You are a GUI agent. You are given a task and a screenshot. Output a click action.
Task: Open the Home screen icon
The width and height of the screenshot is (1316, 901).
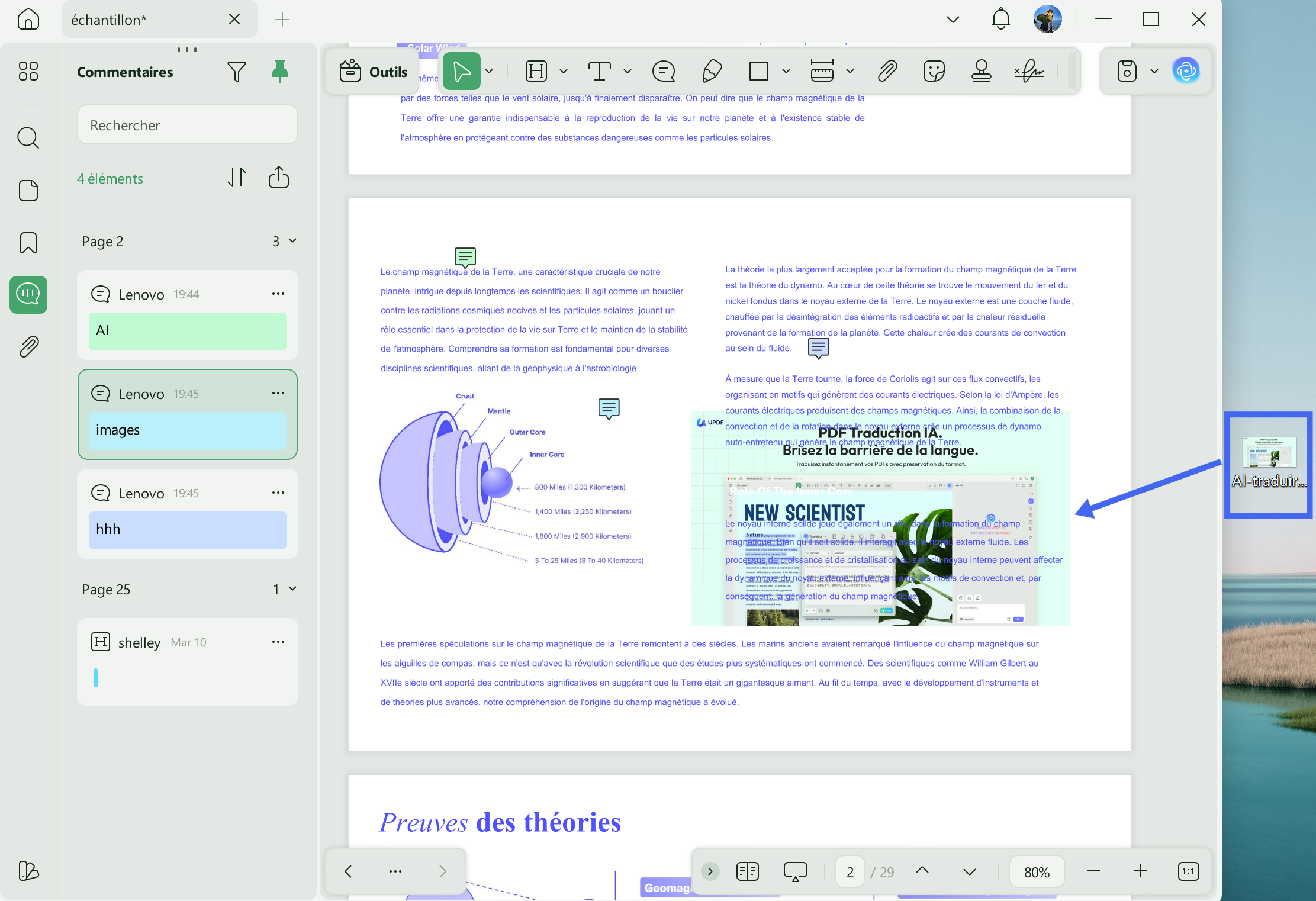pyautogui.click(x=28, y=20)
